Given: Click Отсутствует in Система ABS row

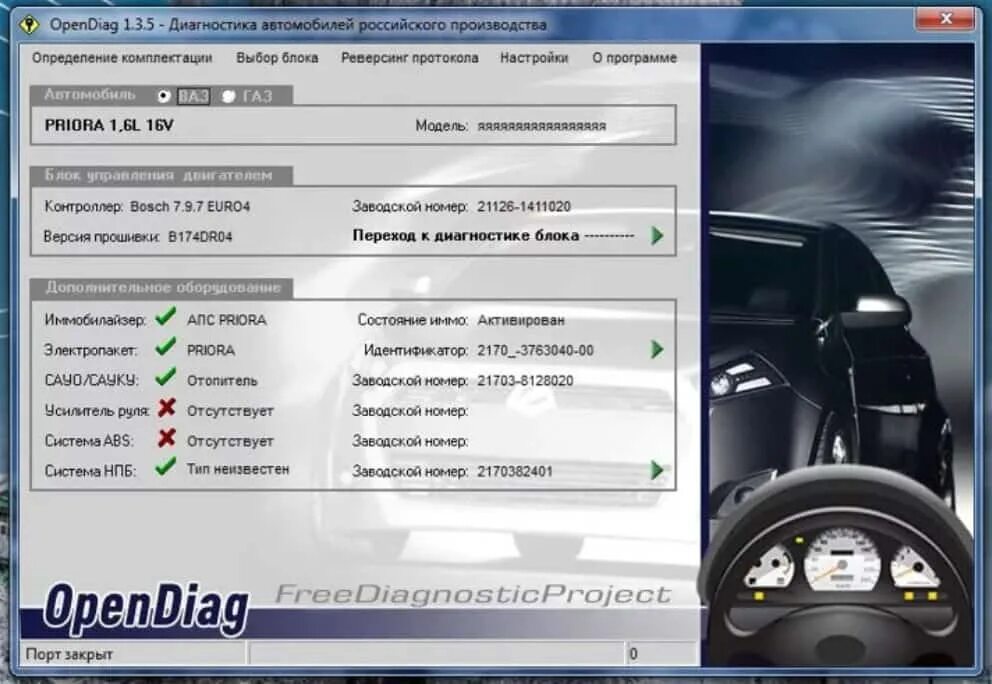Looking at the screenshot, I should pyautogui.click(x=230, y=441).
